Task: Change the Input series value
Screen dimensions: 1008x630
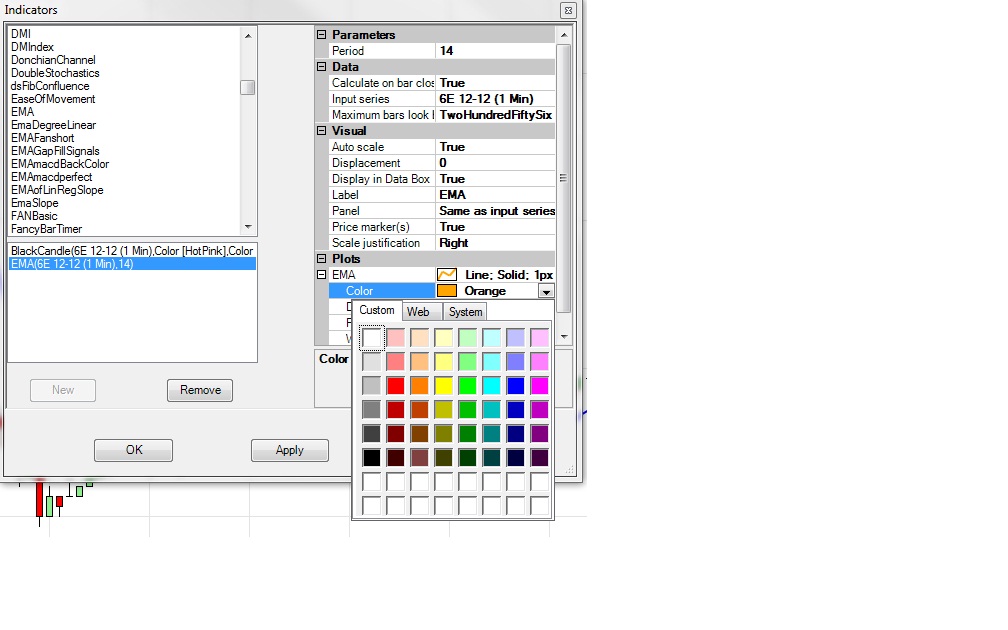Action: coord(495,99)
